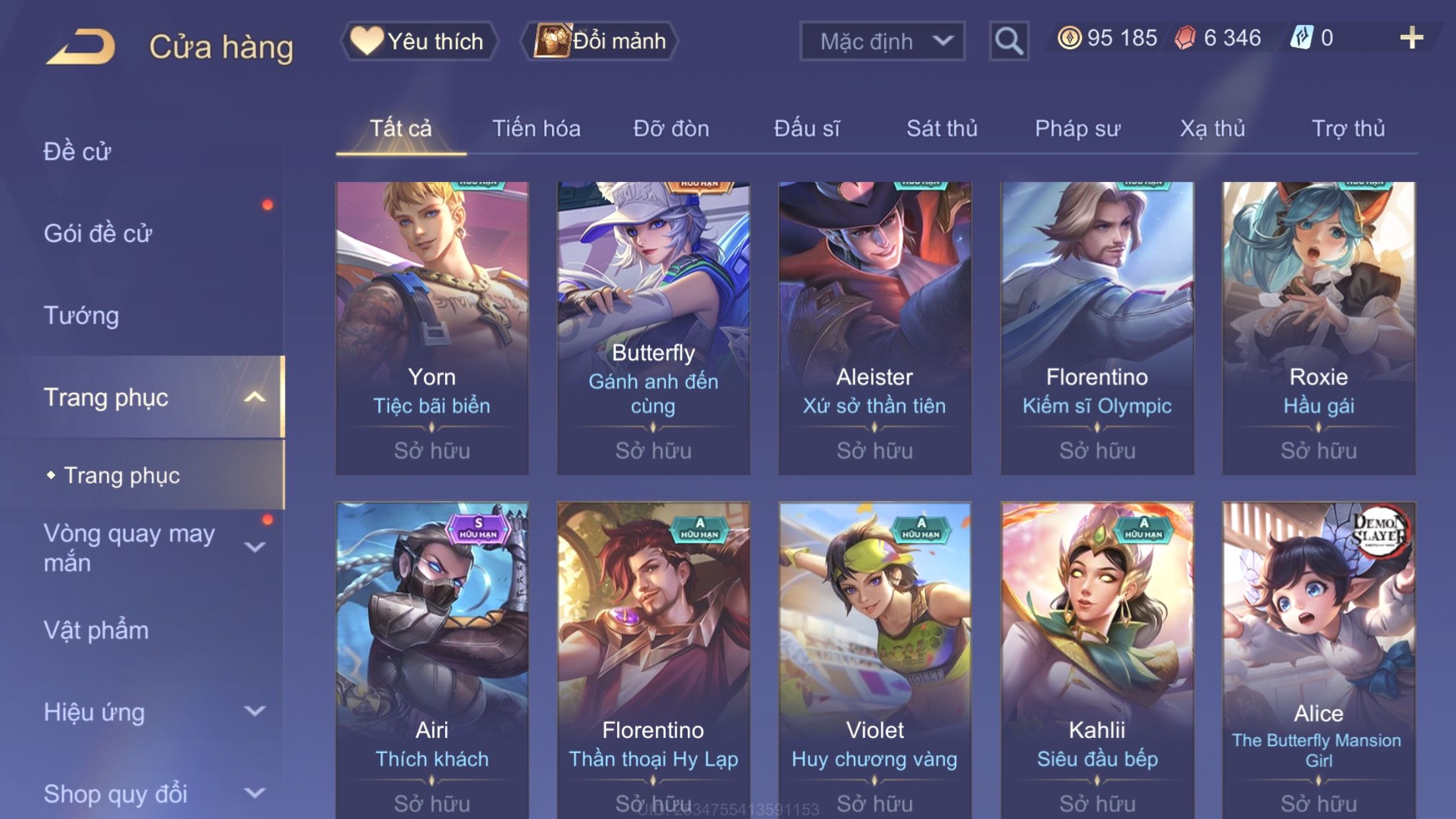The height and width of the screenshot is (819, 1456).
Task: Open Yêu thích heart favorites
Action: (419, 41)
